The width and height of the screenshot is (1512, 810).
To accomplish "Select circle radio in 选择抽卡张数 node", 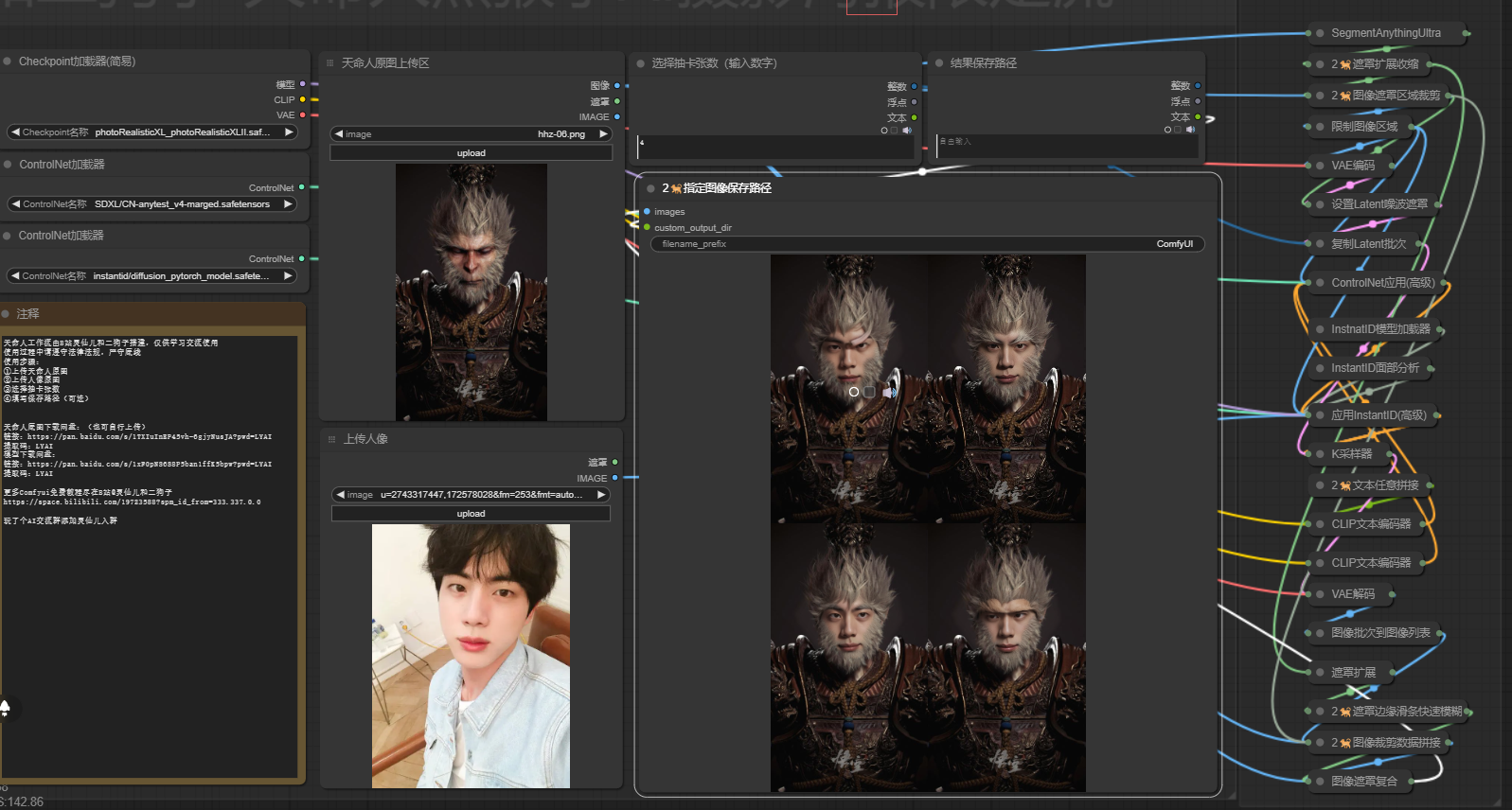I will [884, 130].
